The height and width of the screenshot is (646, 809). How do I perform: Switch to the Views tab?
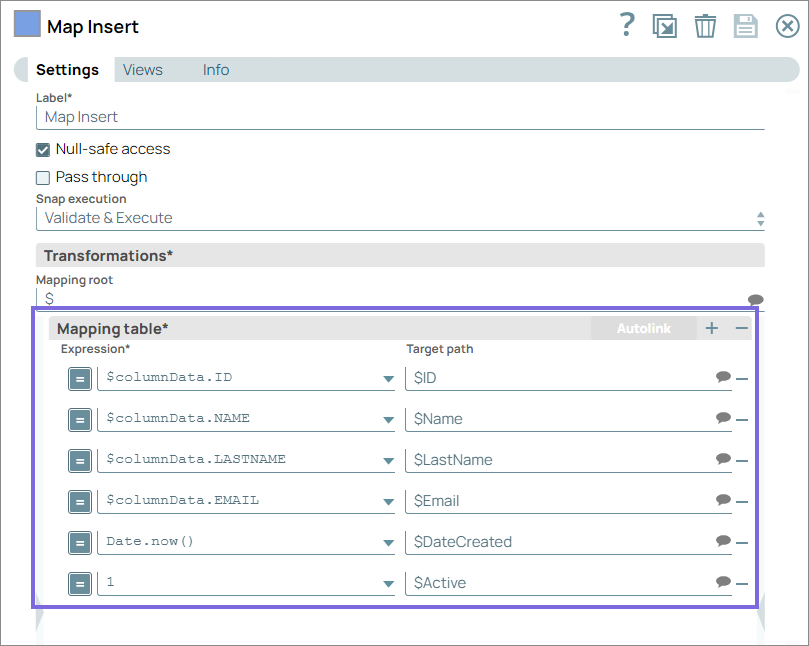tap(143, 70)
